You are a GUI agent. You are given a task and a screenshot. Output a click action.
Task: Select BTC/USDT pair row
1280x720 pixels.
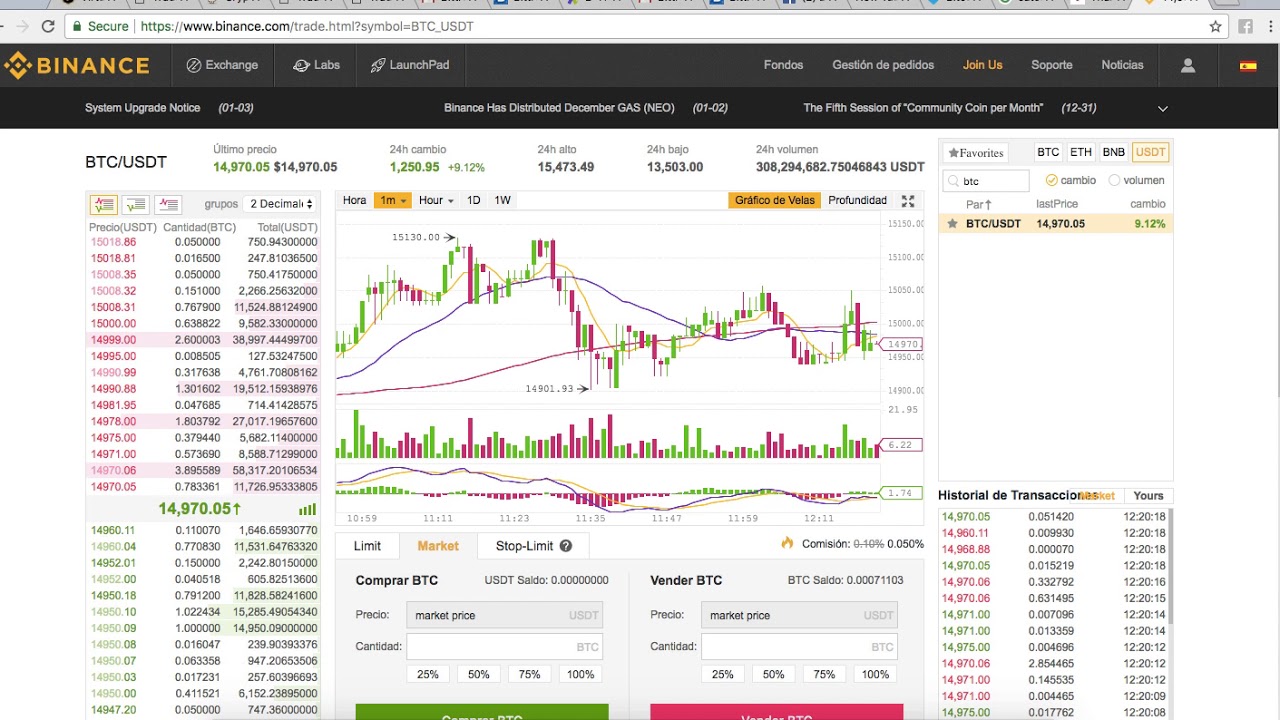coord(1055,224)
